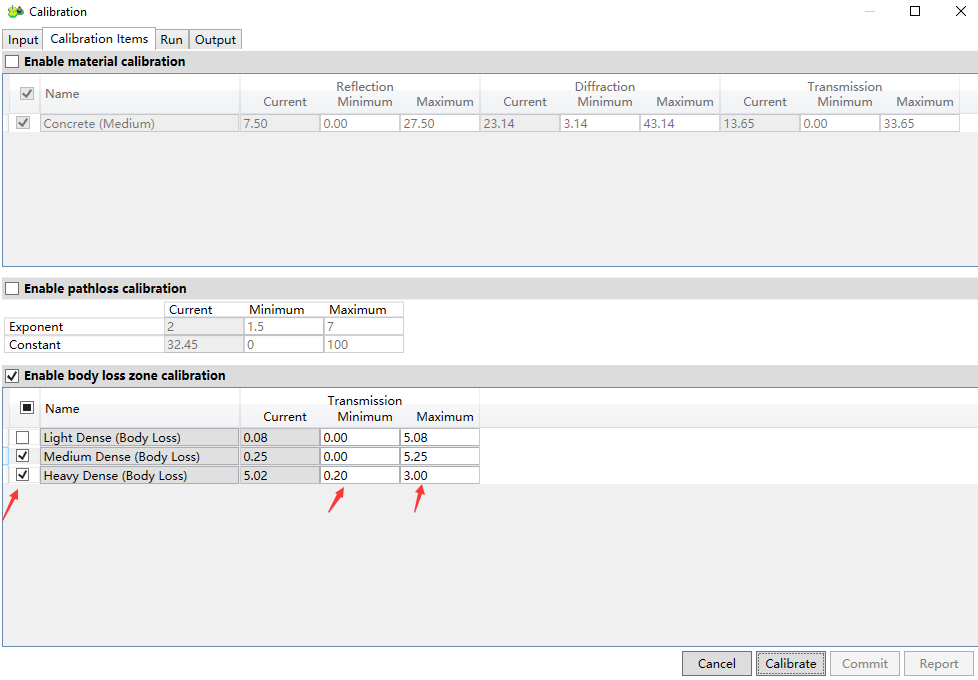Enable material calibration checkbox
The image size is (978, 680).
tap(12, 62)
